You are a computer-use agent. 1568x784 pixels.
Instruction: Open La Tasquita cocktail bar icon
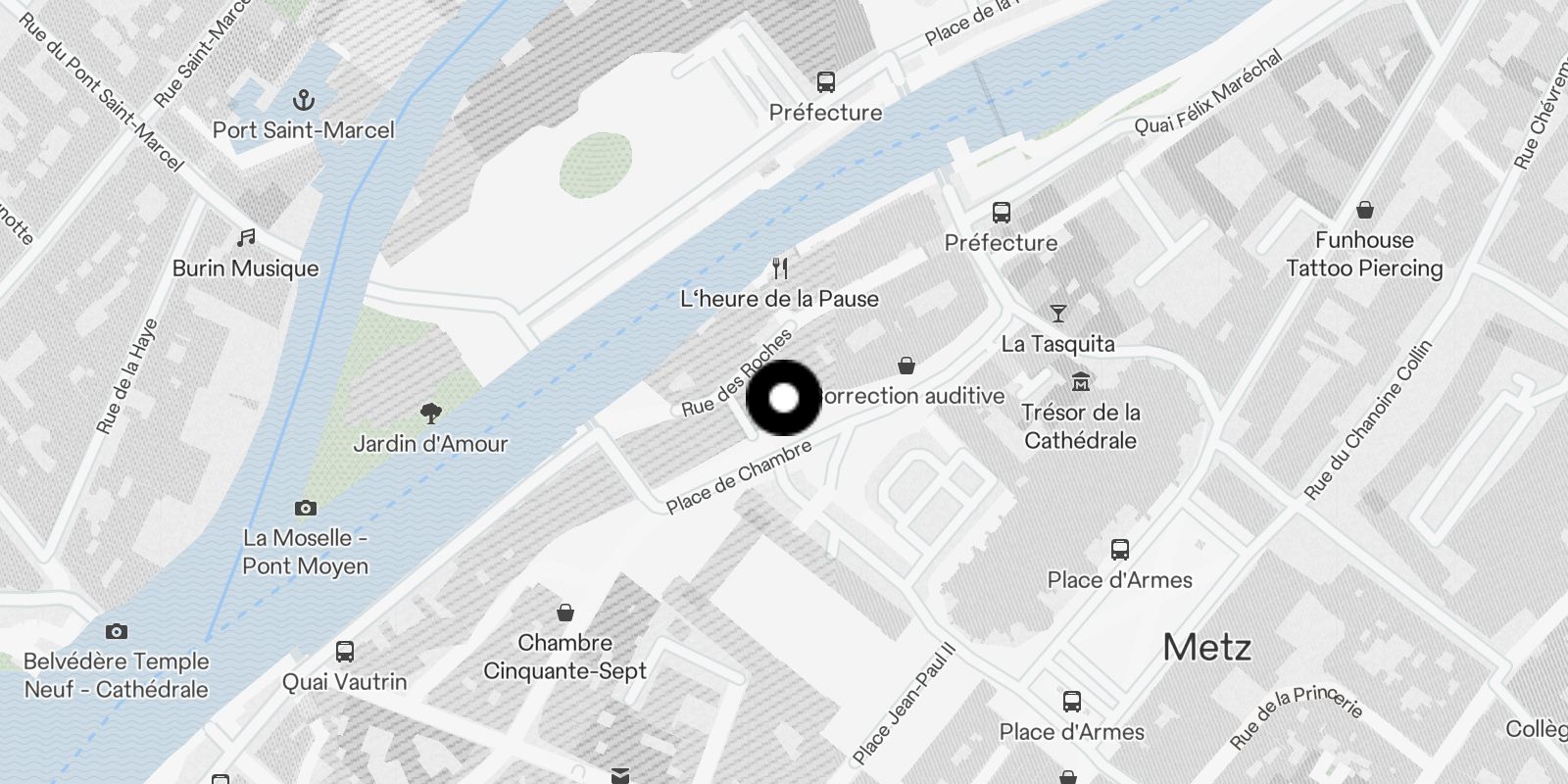coord(1058,314)
